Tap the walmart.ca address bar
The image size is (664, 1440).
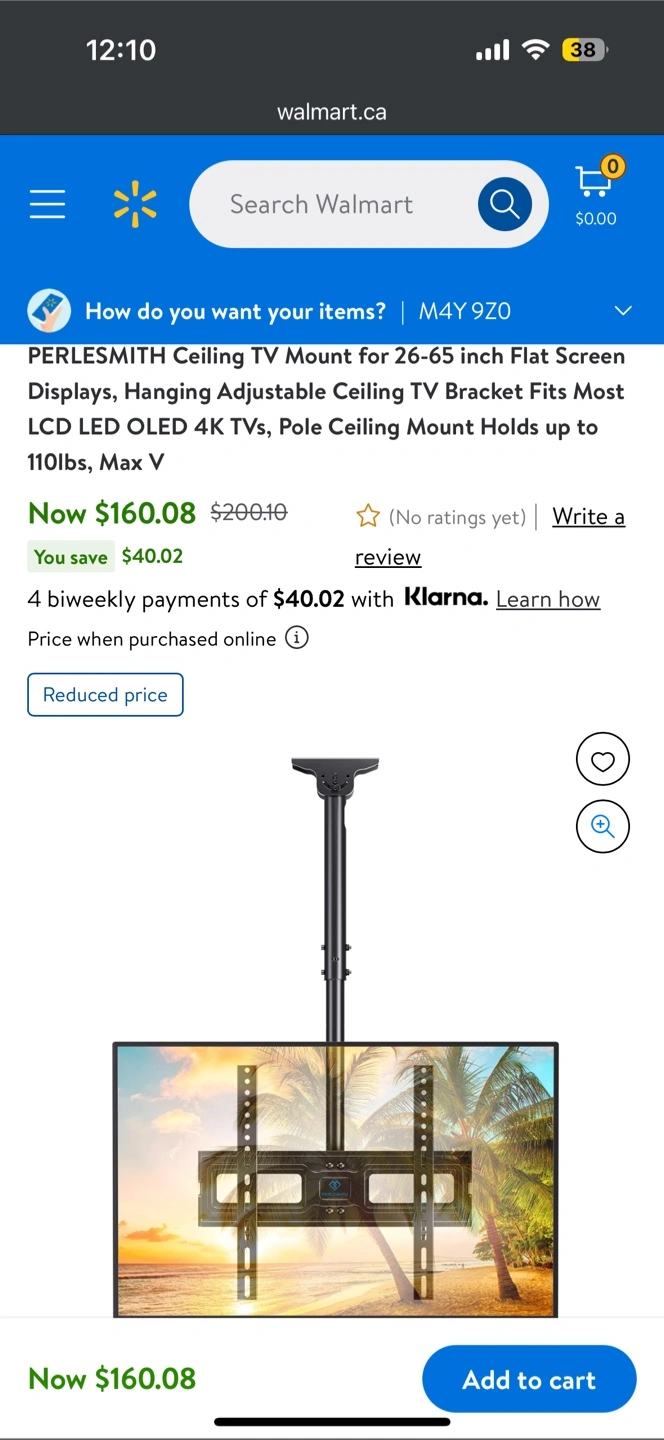[x=332, y=112]
